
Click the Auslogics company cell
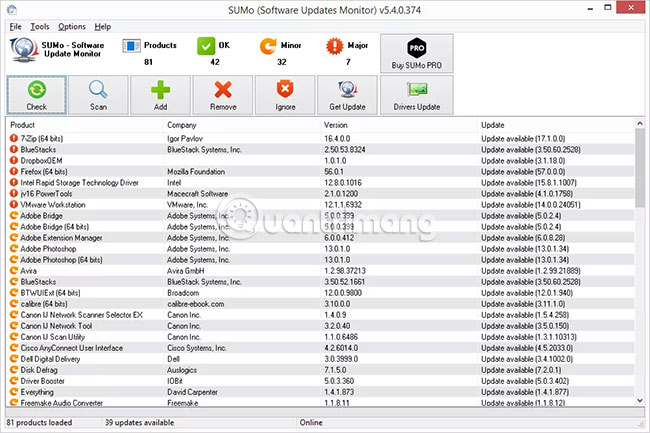pyautogui.click(x=182, y=370)
